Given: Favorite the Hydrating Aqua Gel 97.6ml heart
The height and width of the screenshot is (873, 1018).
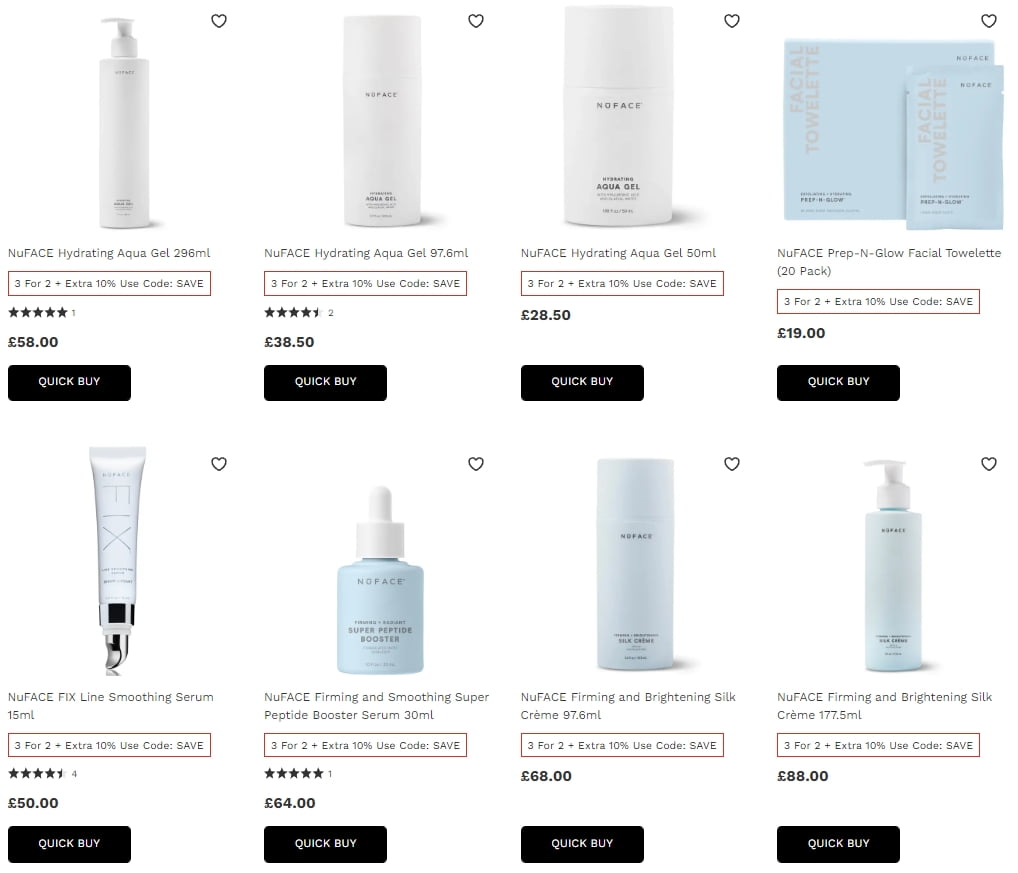Looking at the screenshot, I should 476,21.
